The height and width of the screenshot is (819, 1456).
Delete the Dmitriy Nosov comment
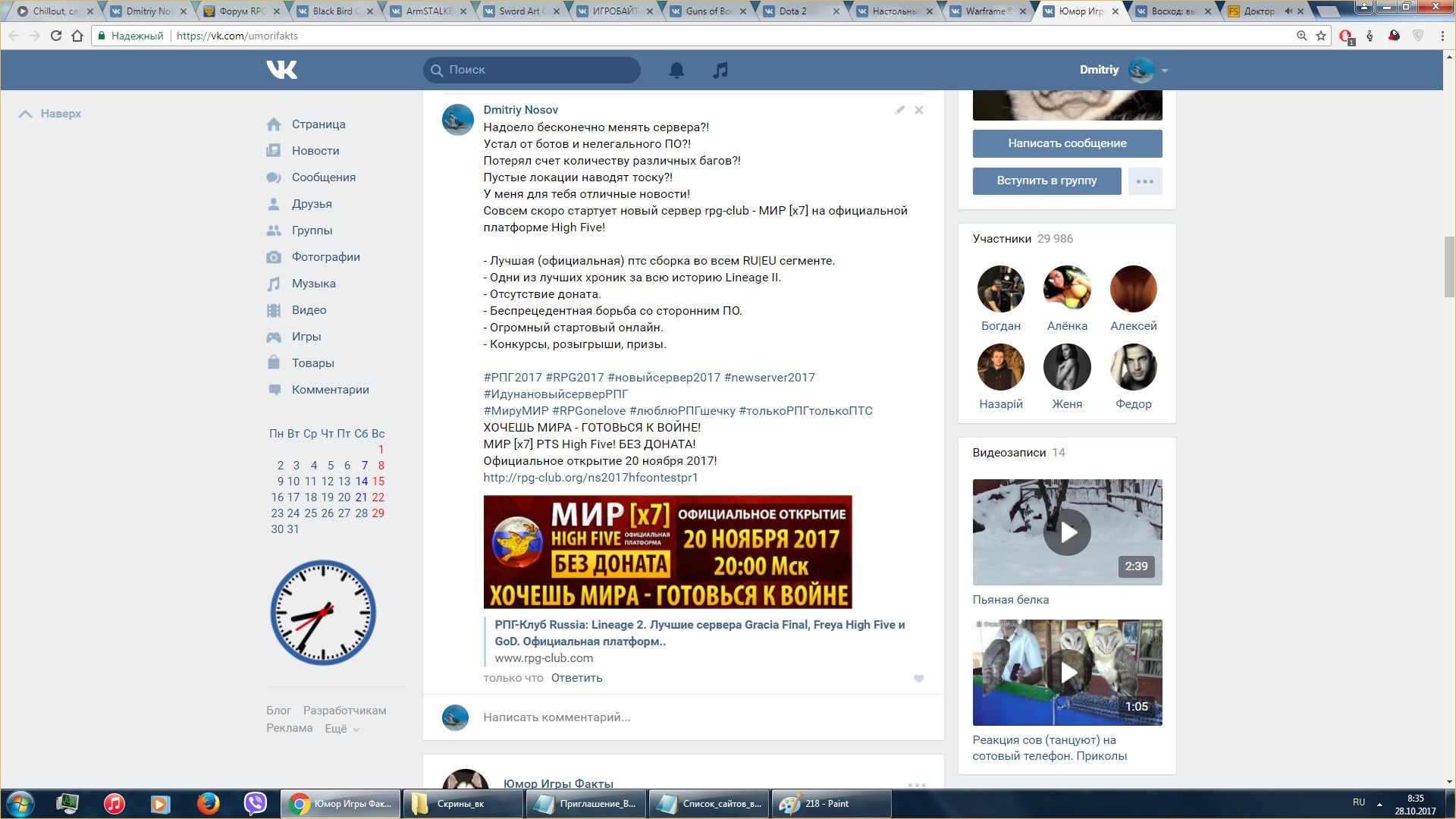[918, 110]
